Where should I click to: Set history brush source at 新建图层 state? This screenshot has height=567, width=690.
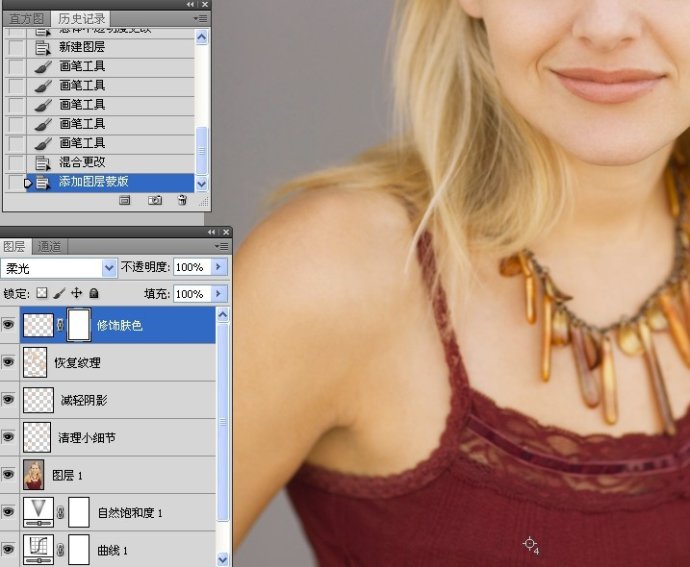point(16,48)
